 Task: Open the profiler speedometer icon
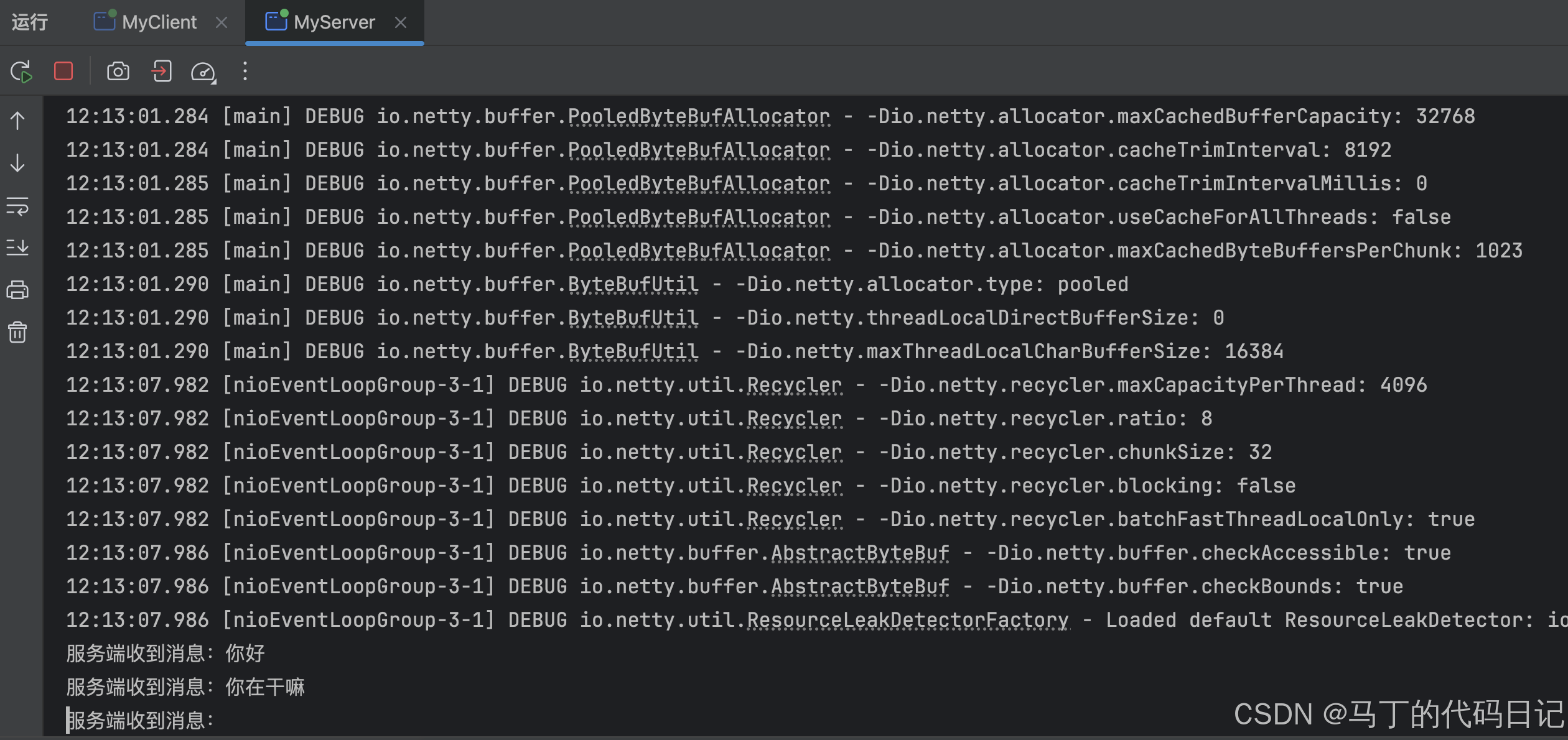203,72
